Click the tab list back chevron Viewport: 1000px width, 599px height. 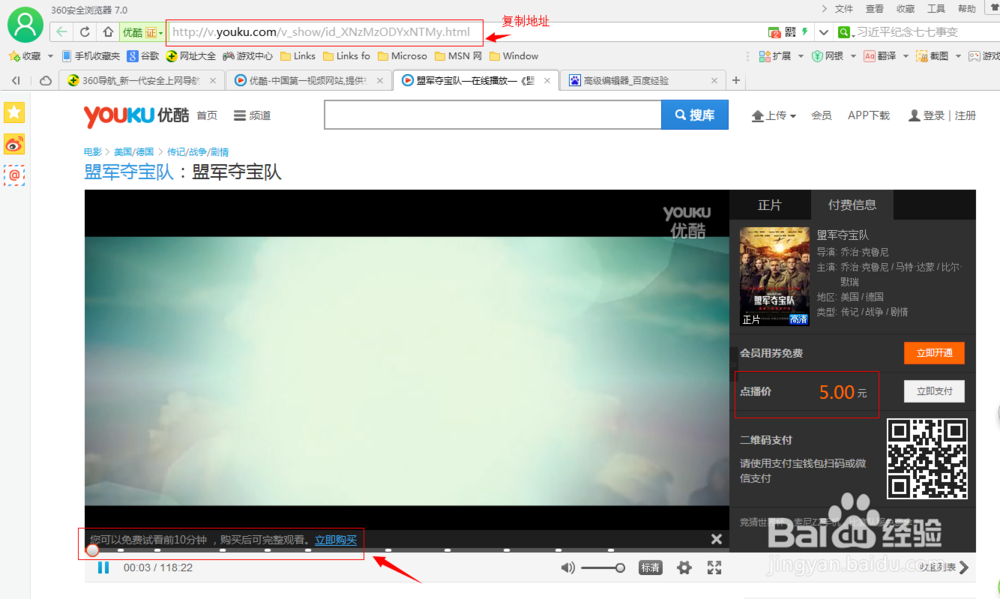16,80
